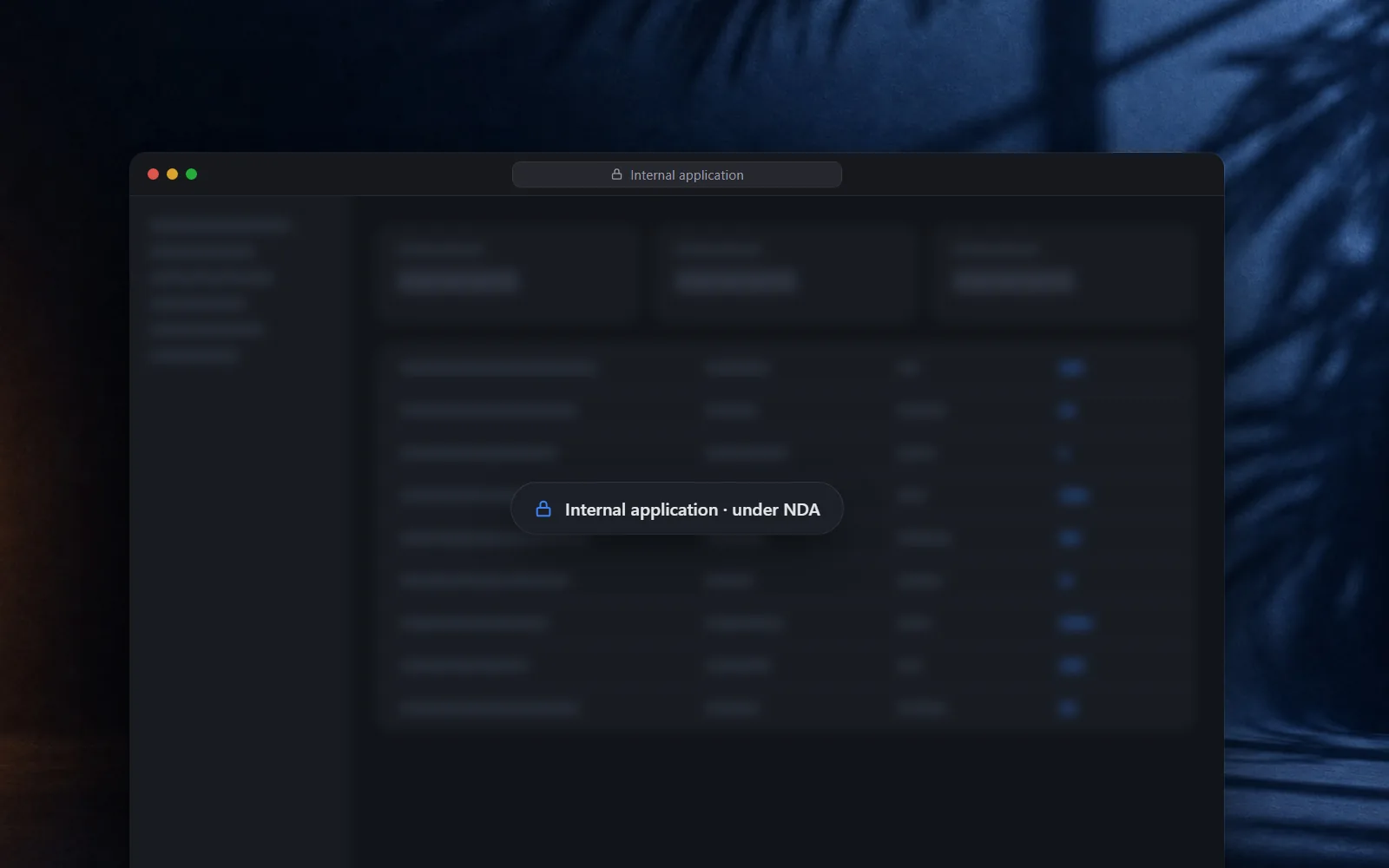1389x868 pixels.
Task: Click the 'Internal application' address bar
Action: pos(676,174)
